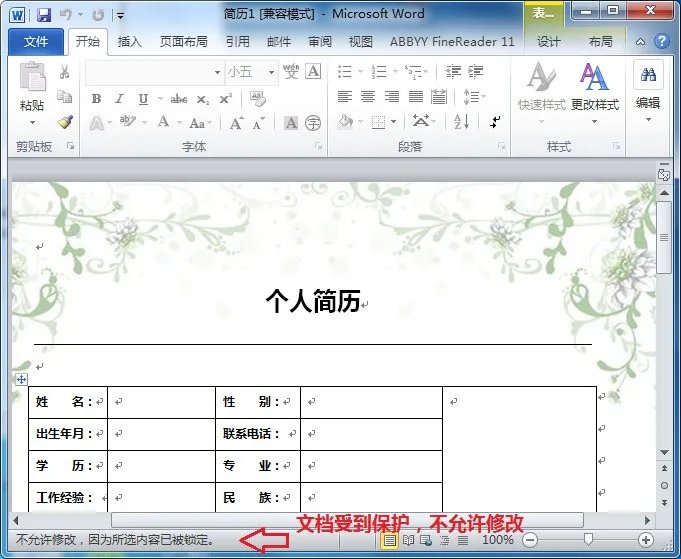Image resolution: width=681 pixels, height=559 pixels.
Task: Click the Text Highlight Color pen
Action: (128, 122)
